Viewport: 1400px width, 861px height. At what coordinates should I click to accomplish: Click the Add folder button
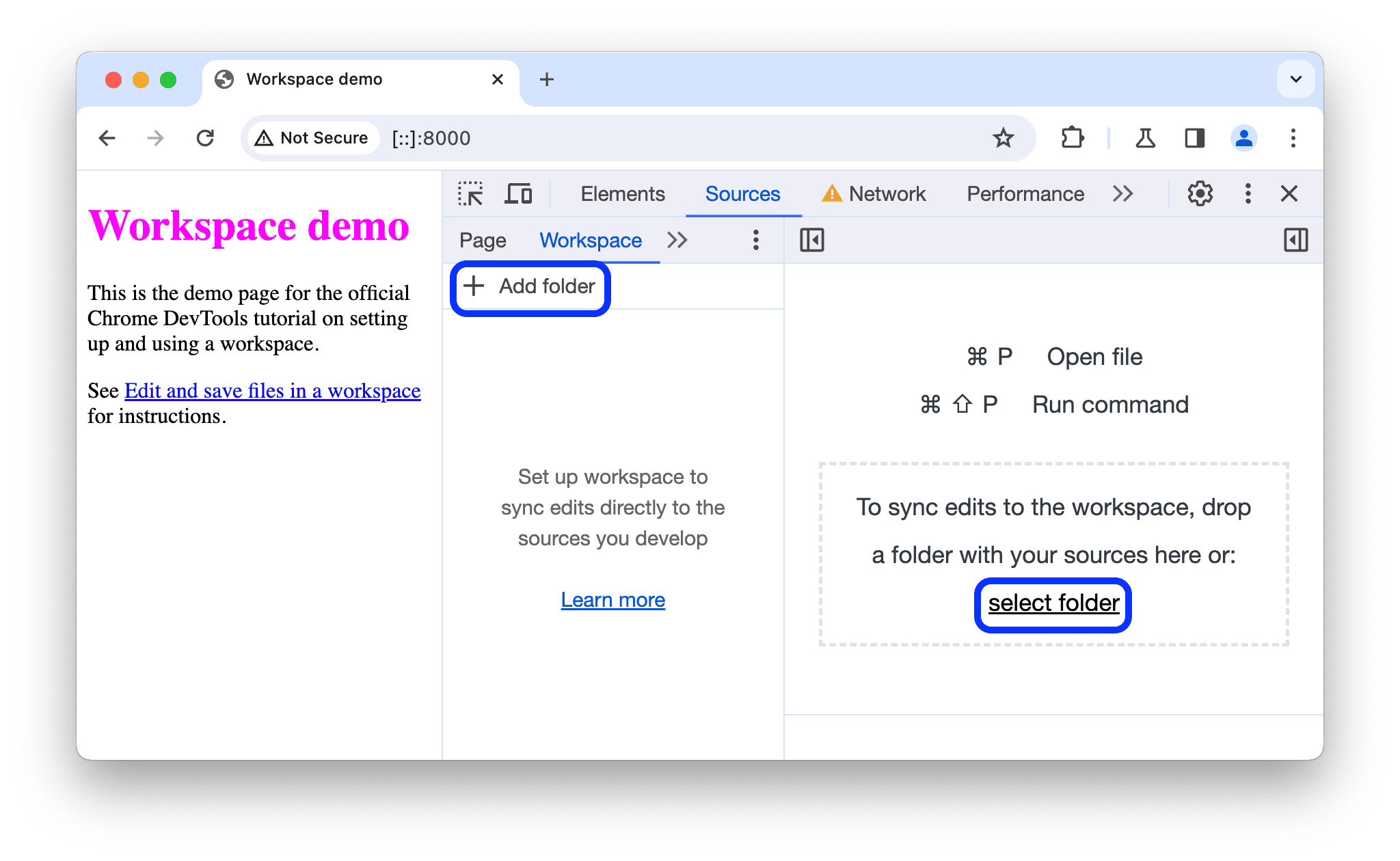pos(530,286)
